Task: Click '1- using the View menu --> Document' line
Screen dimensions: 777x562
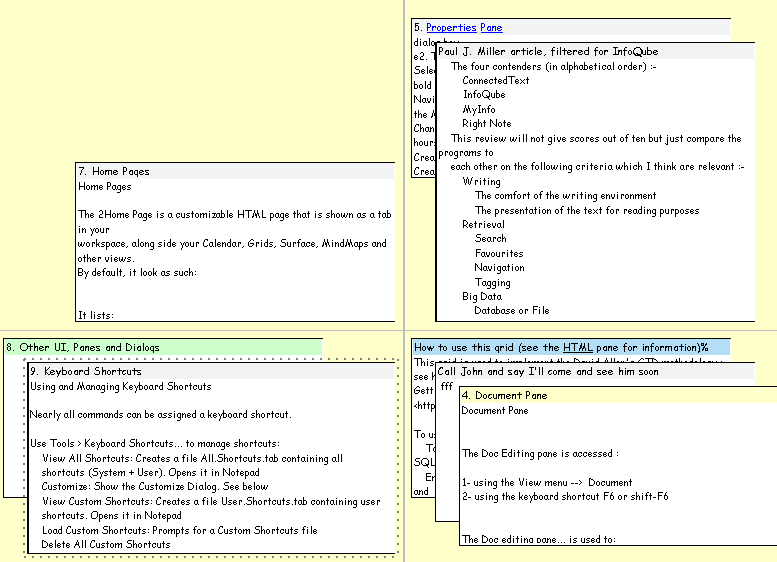Action: click(x=547, y=483)
